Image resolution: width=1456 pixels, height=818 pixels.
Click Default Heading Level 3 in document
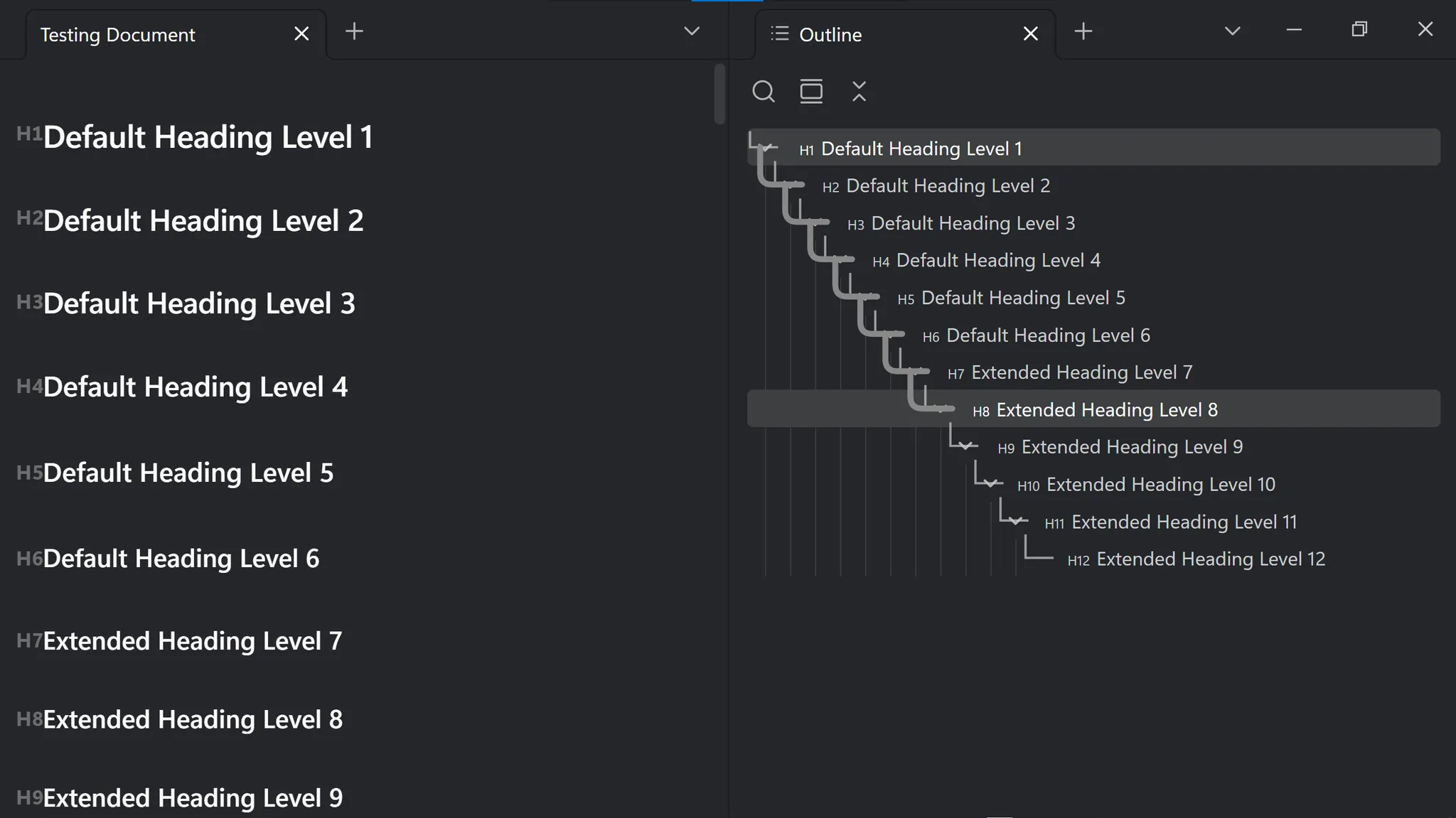199,303
